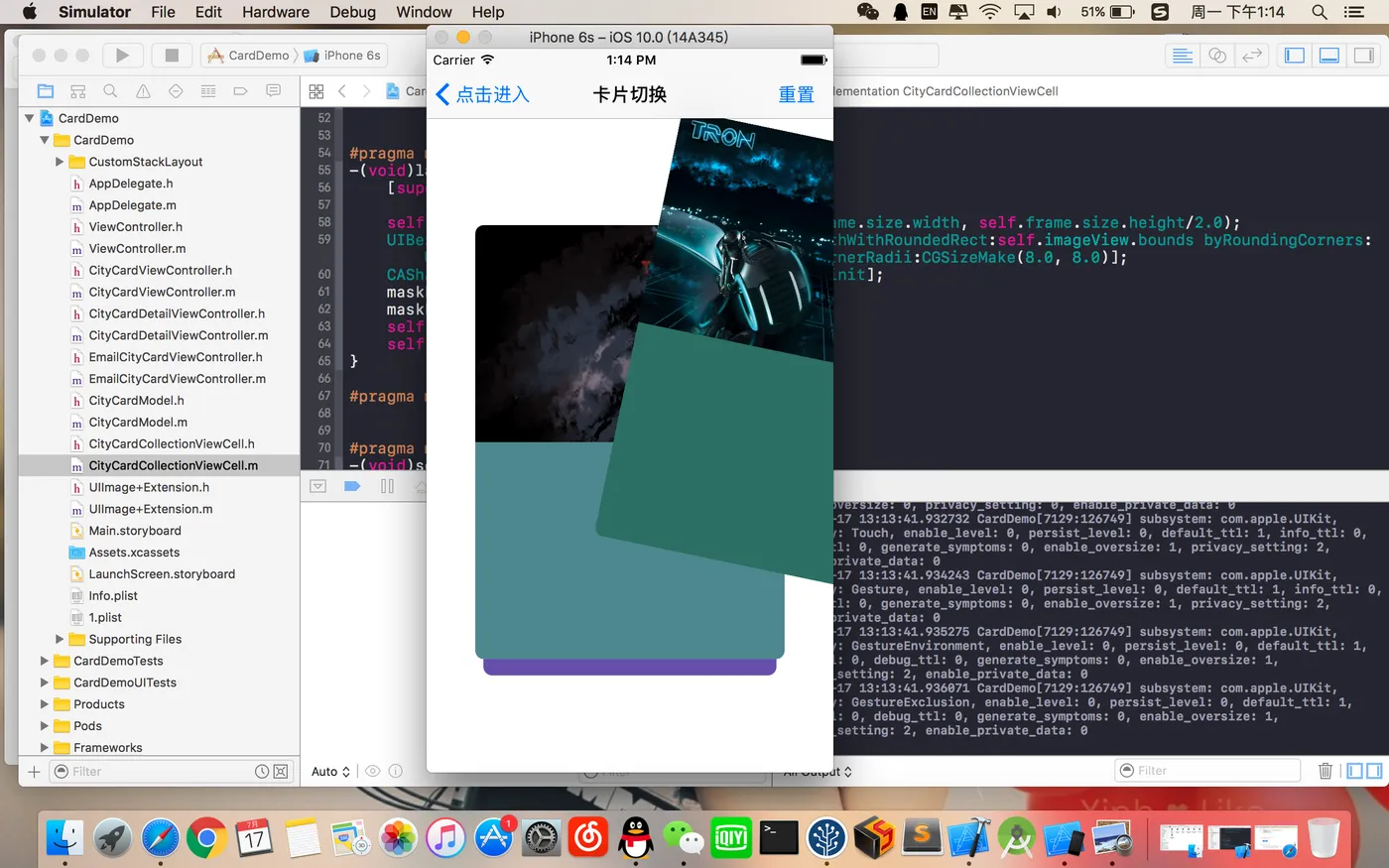Open the Find navigator magnifier icon
This screenshot has width=1389, height=868.
coord(110,91)
